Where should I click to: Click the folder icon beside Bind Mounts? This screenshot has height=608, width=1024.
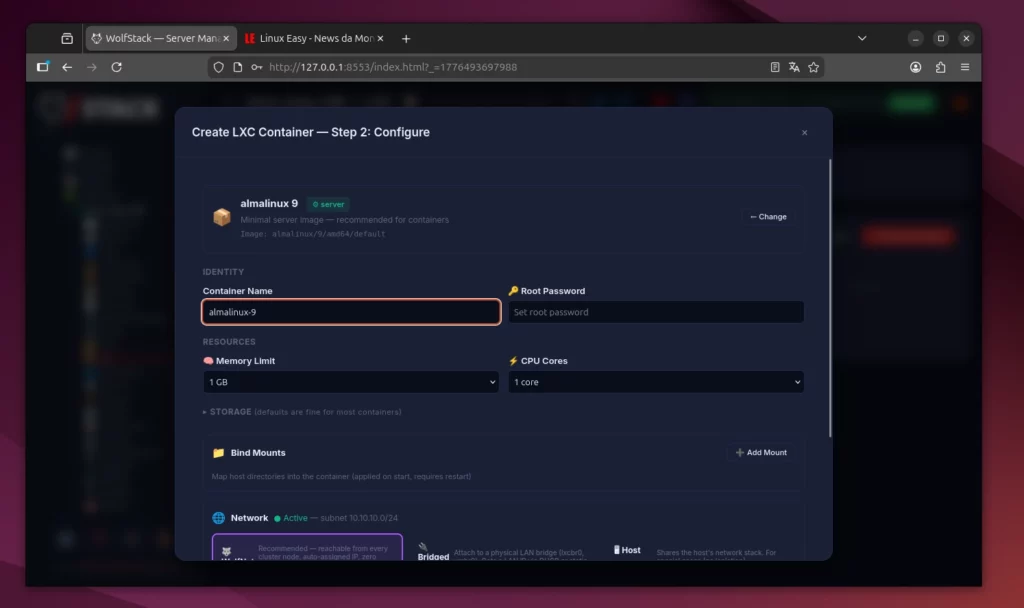[x=218, y=452]
